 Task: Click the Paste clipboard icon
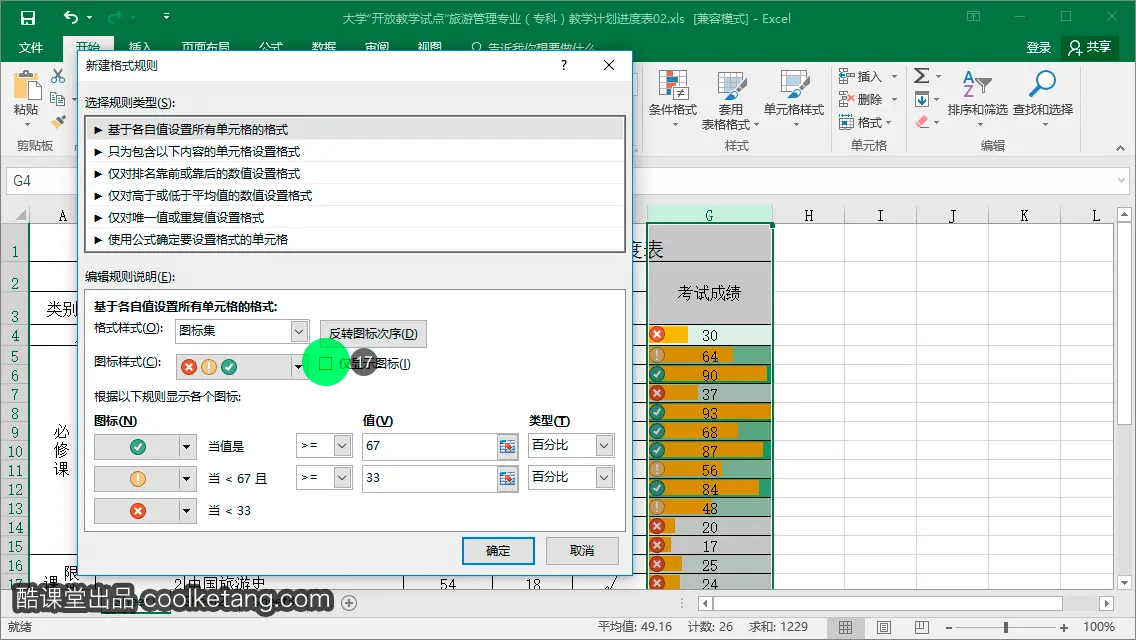pos(26,86)
